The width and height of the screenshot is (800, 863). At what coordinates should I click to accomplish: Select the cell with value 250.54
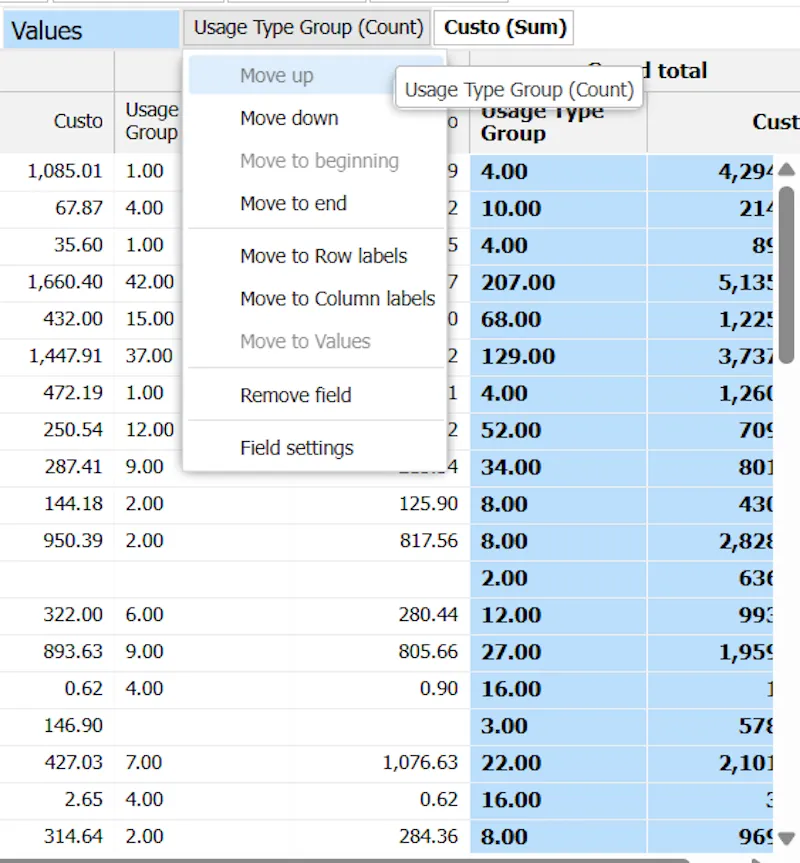pyautogui.click(x=57, y=430)
